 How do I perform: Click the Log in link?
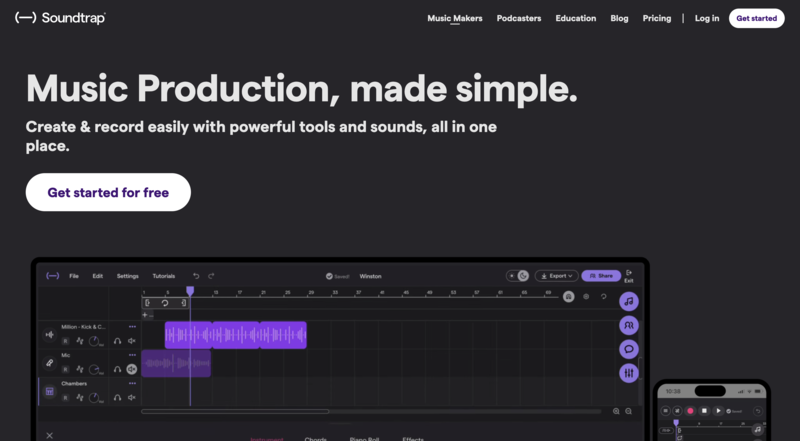707,18
